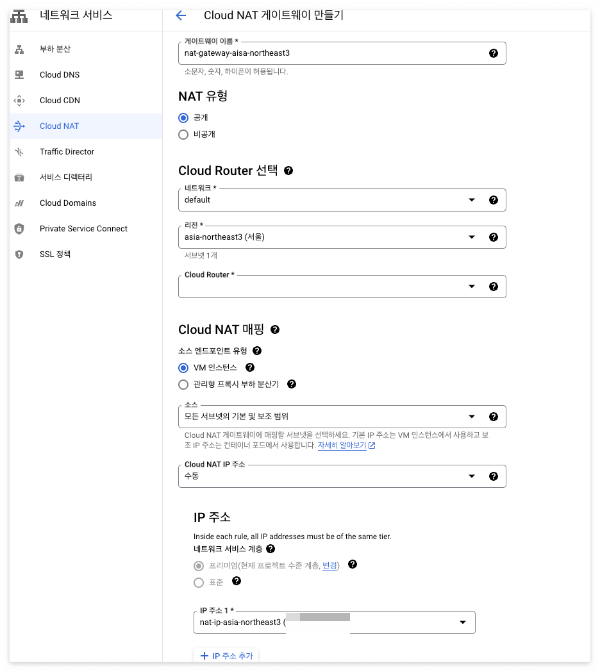Click help icon next to Cloud Router 선택
Viewport: 600px width, 671px height.
click(x=289, y=171)
